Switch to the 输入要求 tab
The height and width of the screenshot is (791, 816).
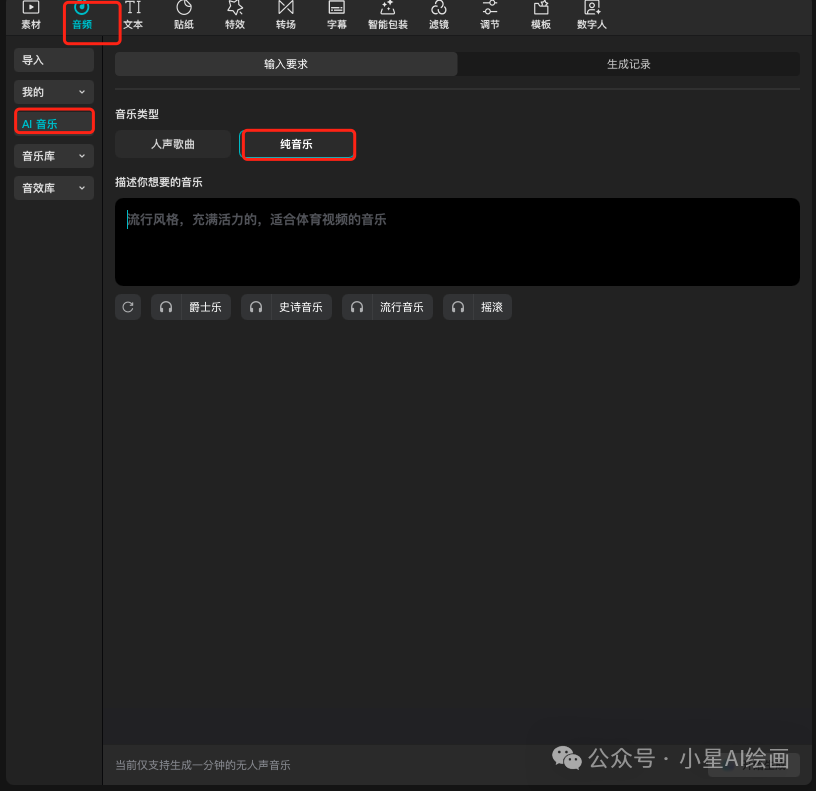click(x=285, y=63)
